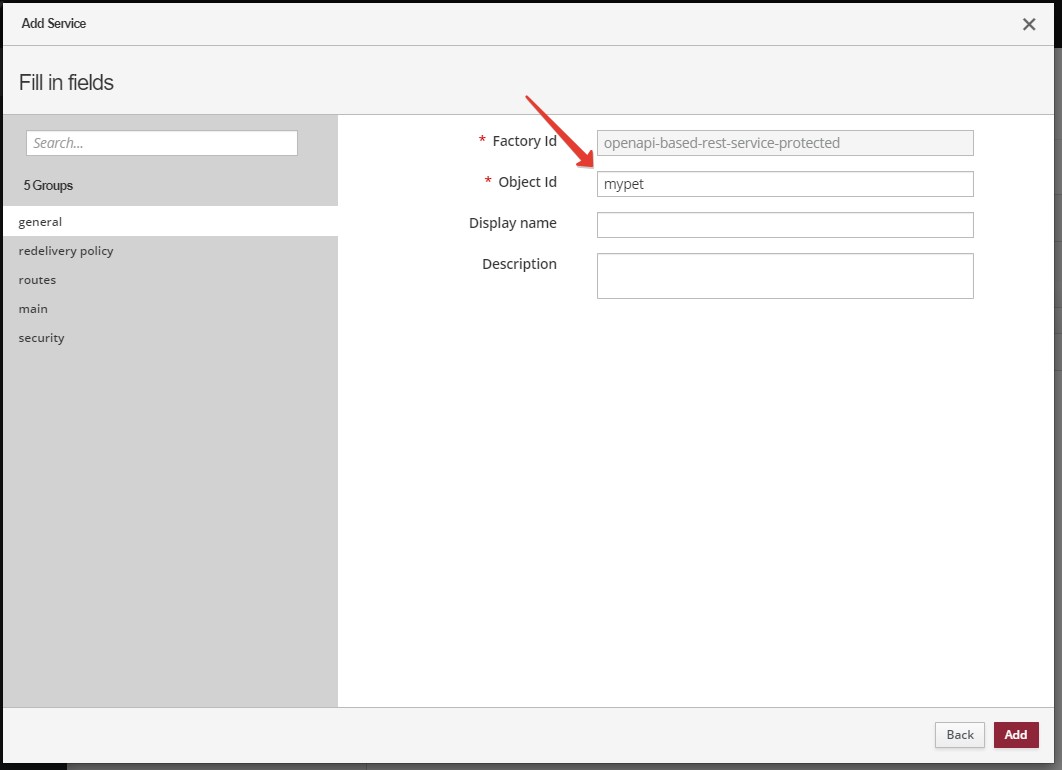Click the Display name label
The width and height of the screenshot is (1062, 770).
point(512,223)
